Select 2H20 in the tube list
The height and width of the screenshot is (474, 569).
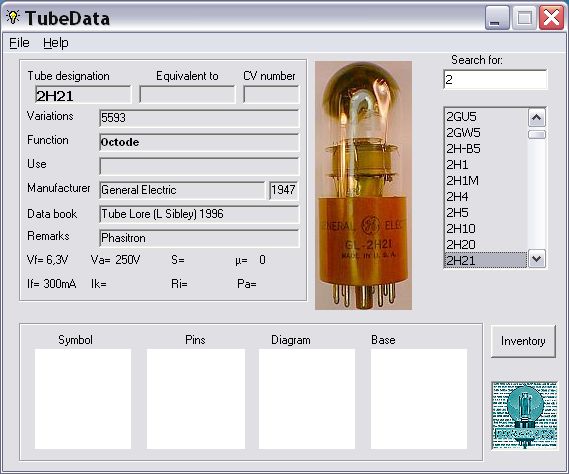pyautogui.click(x=486, y=244)
